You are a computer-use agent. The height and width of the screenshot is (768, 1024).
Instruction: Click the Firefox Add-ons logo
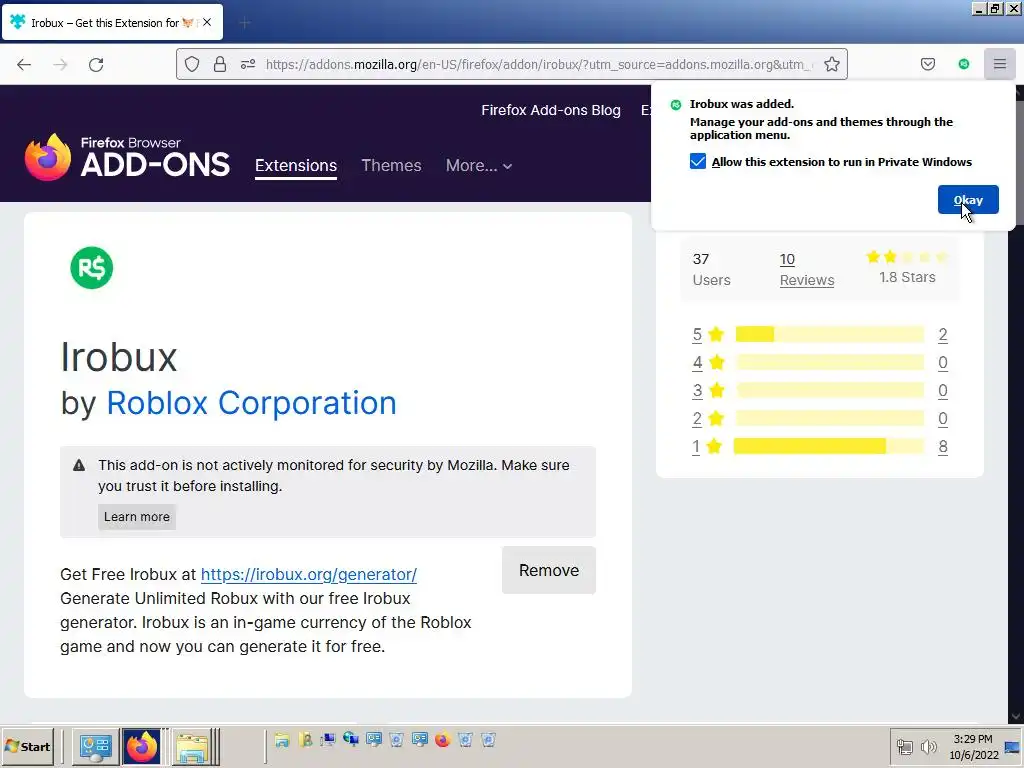(x=127, y=157)
